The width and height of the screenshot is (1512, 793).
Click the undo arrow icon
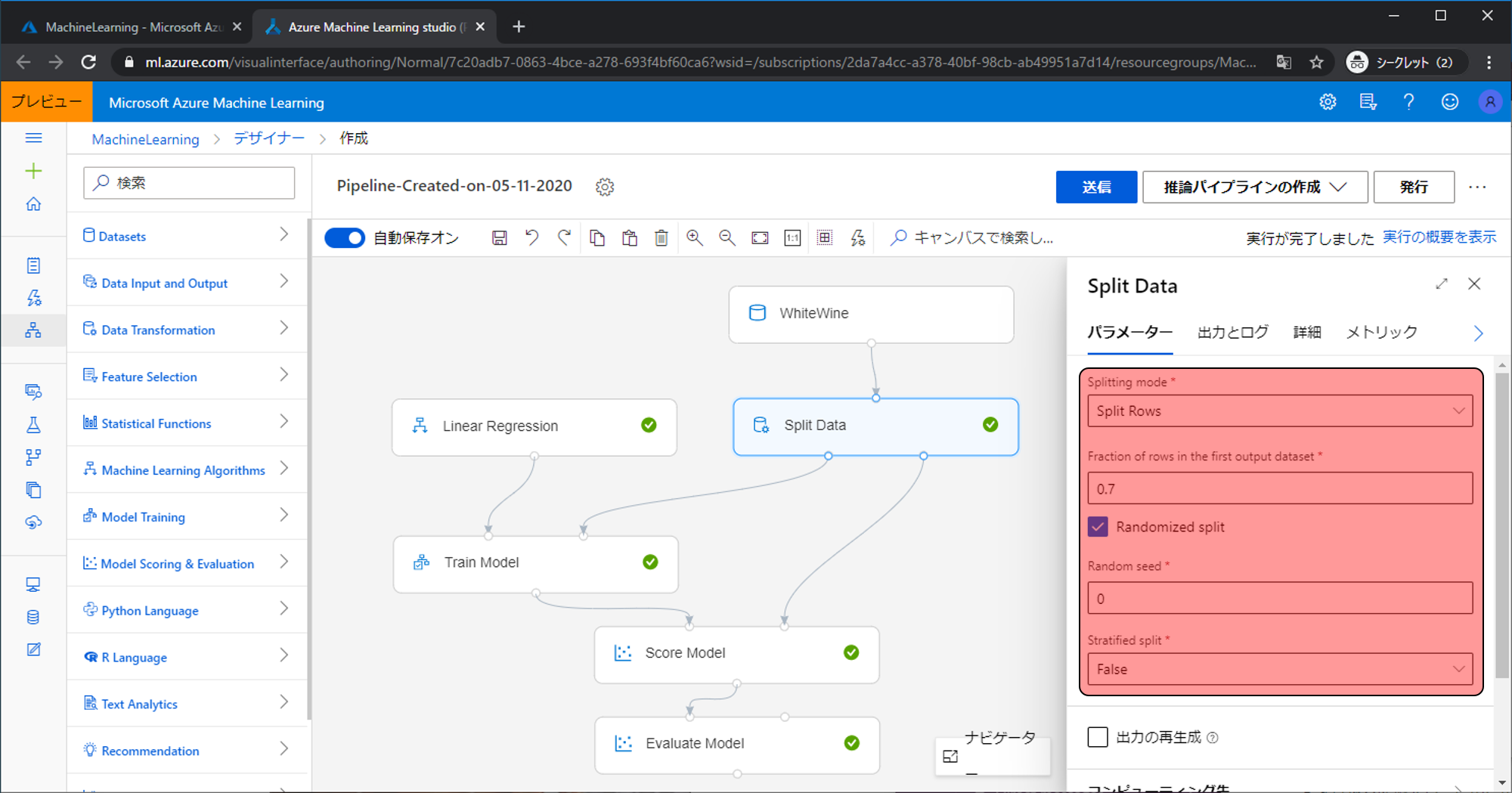[532, 238]
